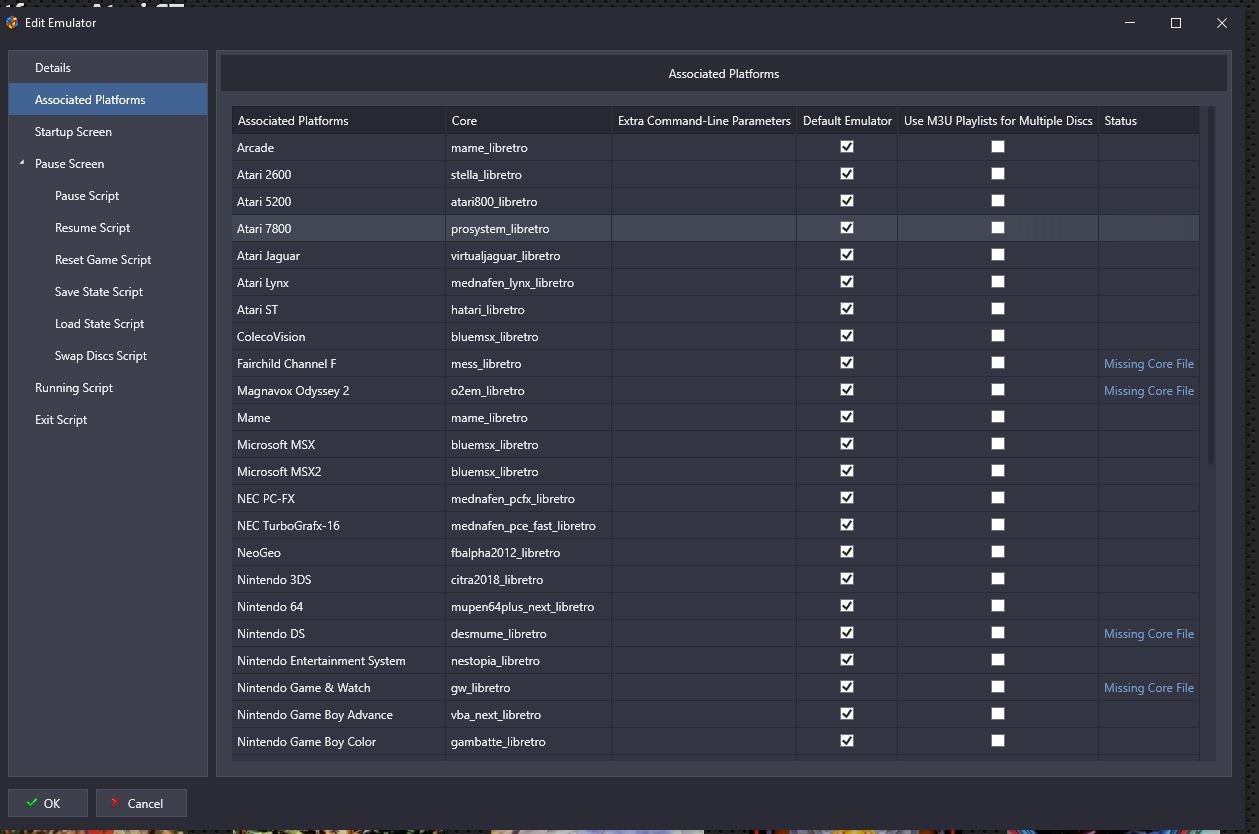Select the mednafen_pce_fast_libretro core cell
The height and width of the screenshot is (834, 1259).
(529, 526)
